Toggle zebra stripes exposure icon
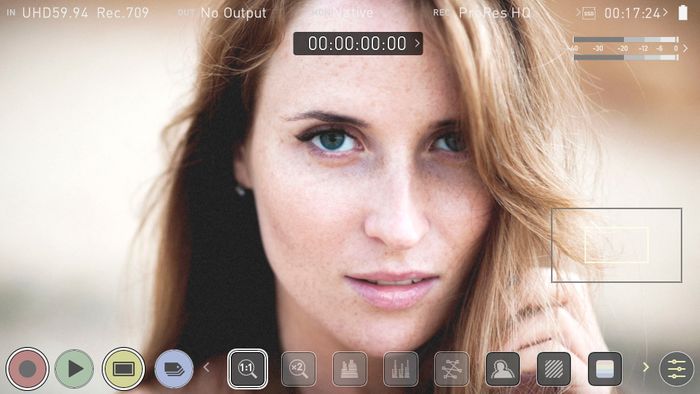This screenshot has height=394, width=700. [x=554, y=369]
